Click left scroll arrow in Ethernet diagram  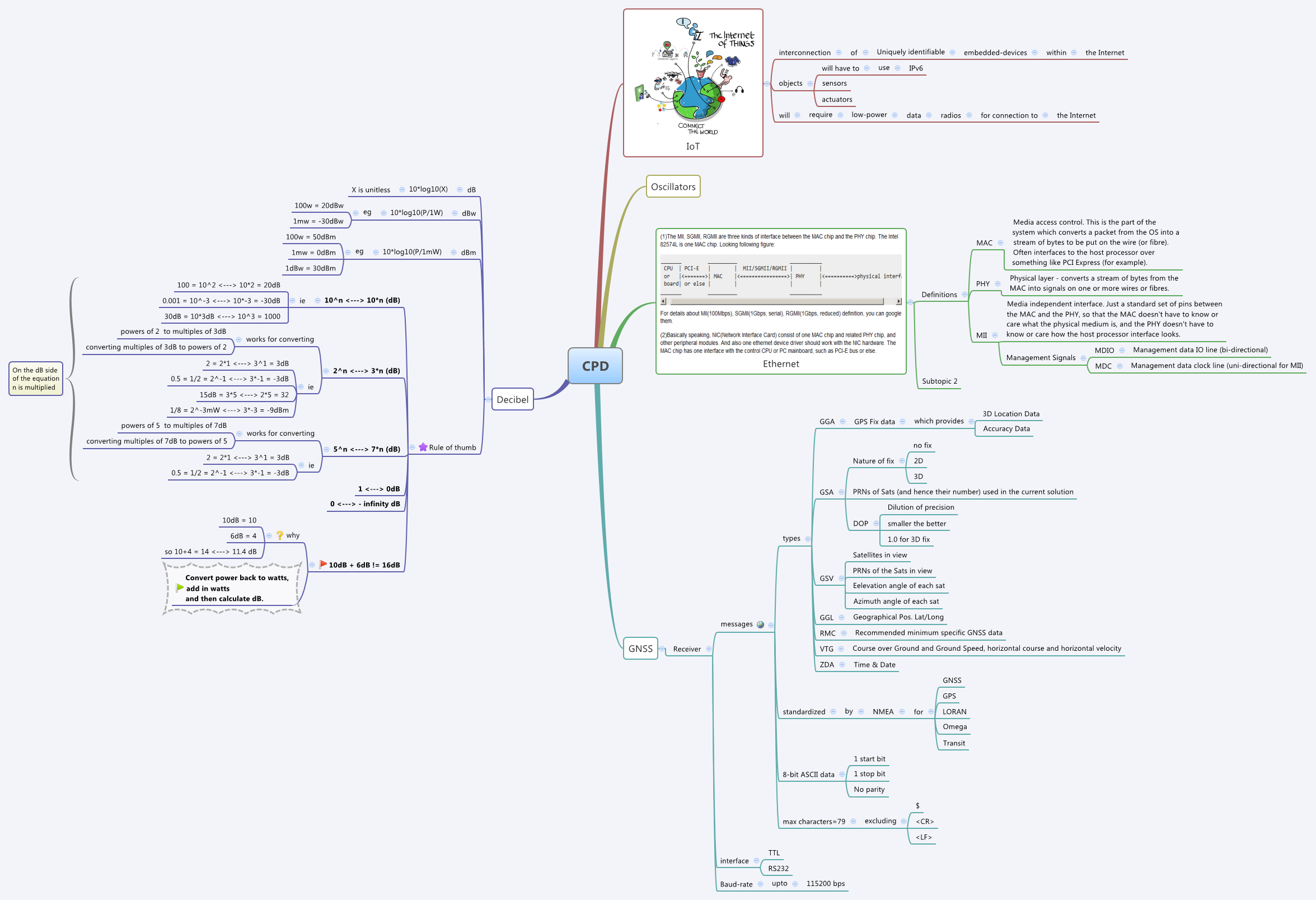pos(664,301)
